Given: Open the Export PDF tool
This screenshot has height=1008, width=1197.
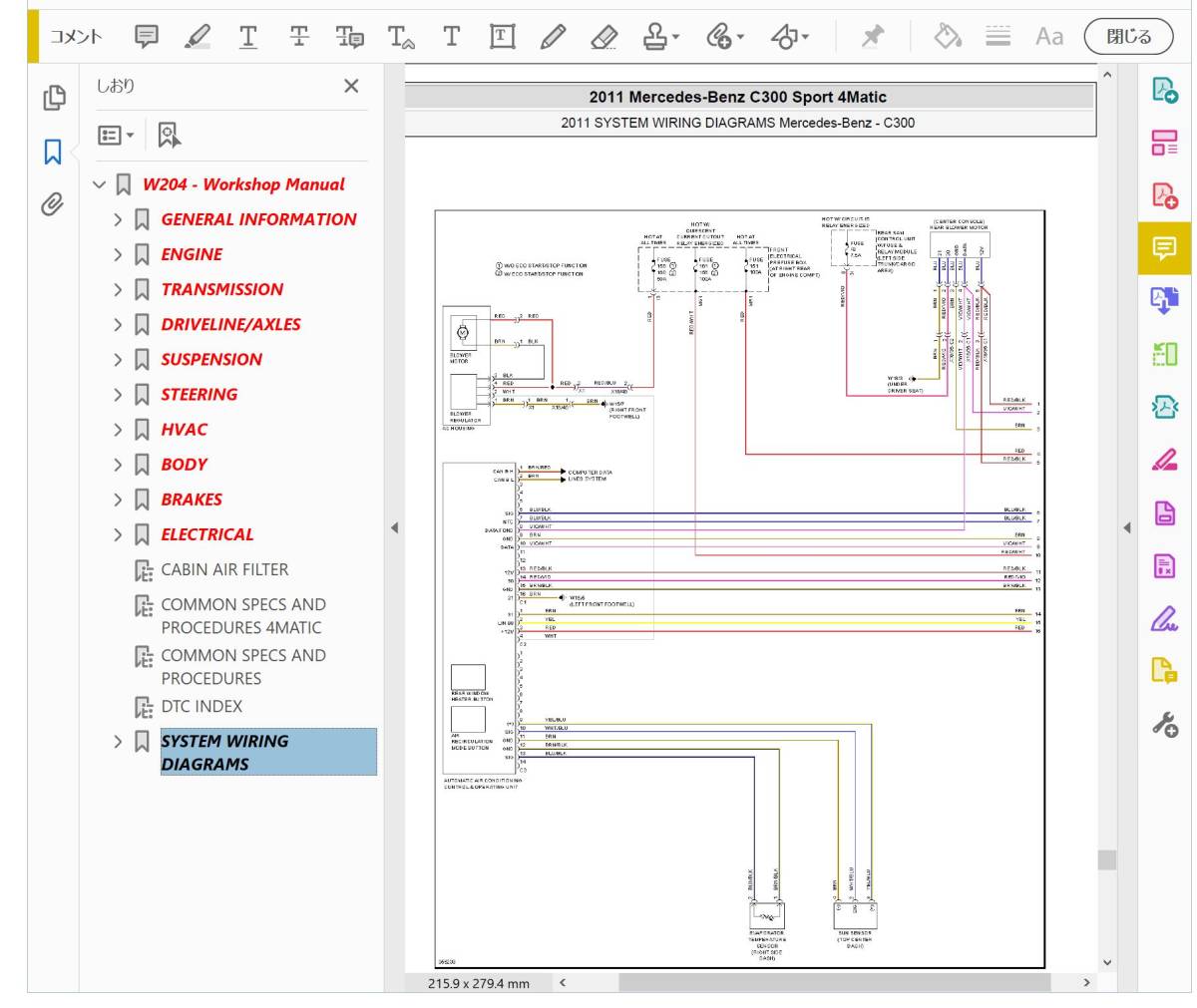Looking at the screenshot, I should click(1164, 91).
